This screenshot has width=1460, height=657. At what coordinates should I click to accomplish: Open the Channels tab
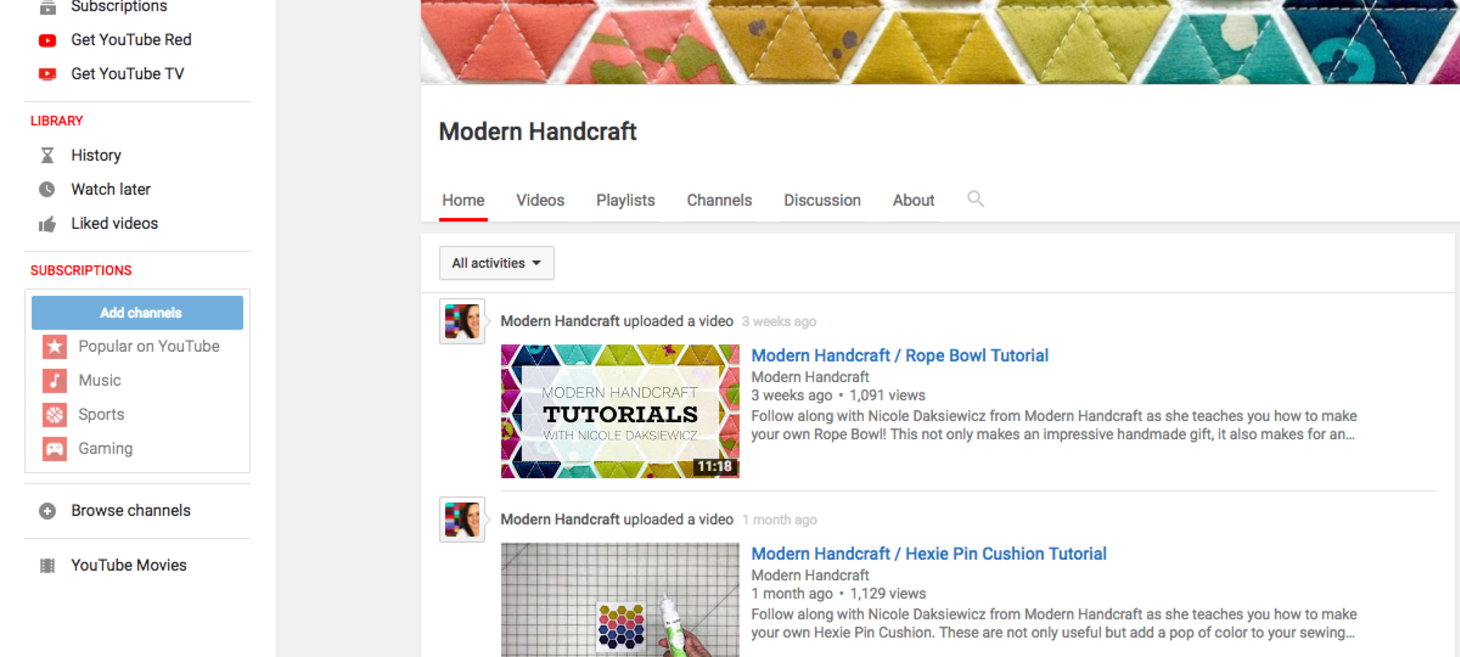pyautogui.click(x=719, y=200)
